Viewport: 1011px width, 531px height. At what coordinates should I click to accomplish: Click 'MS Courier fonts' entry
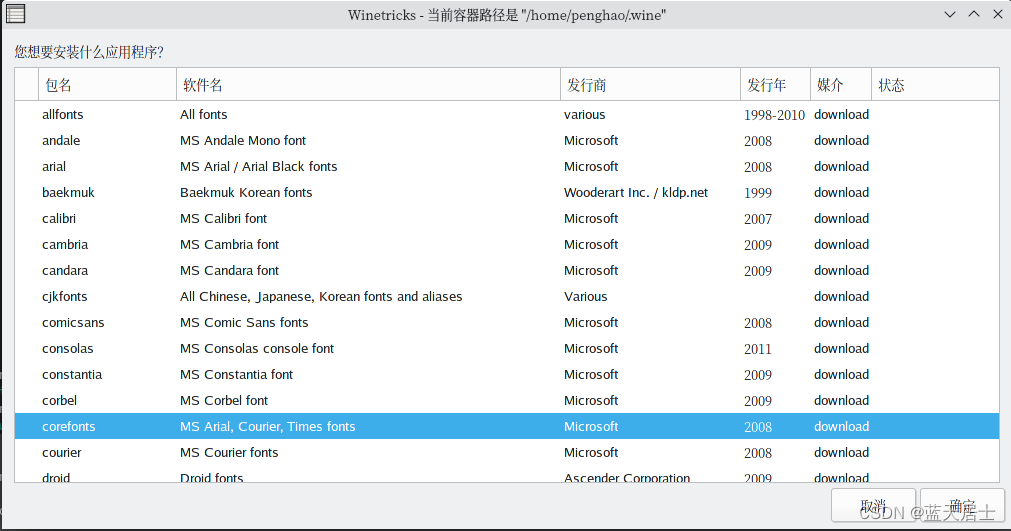[x=229, y=452]
